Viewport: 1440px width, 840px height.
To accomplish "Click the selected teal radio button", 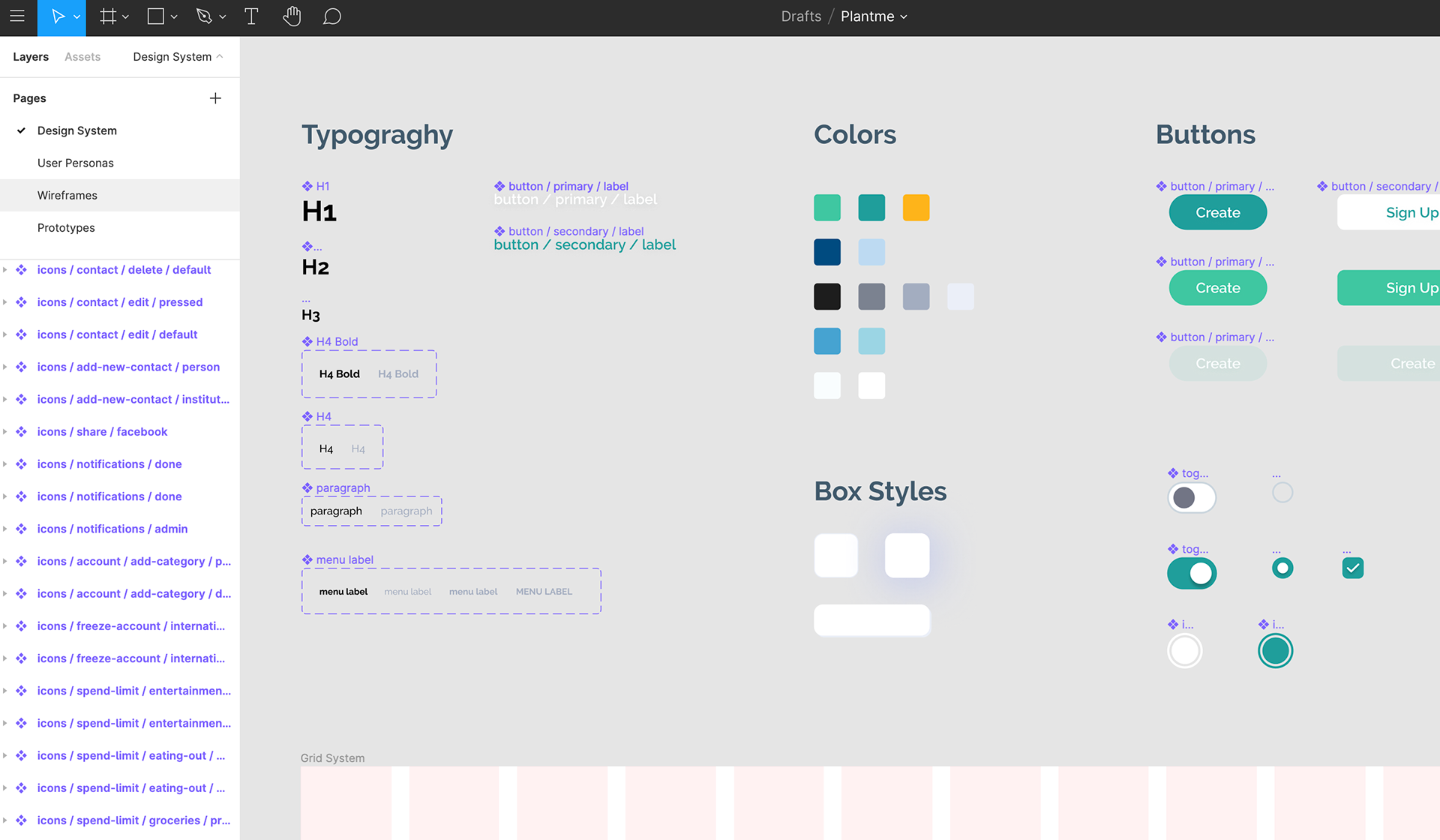I will pos(1282,568).
